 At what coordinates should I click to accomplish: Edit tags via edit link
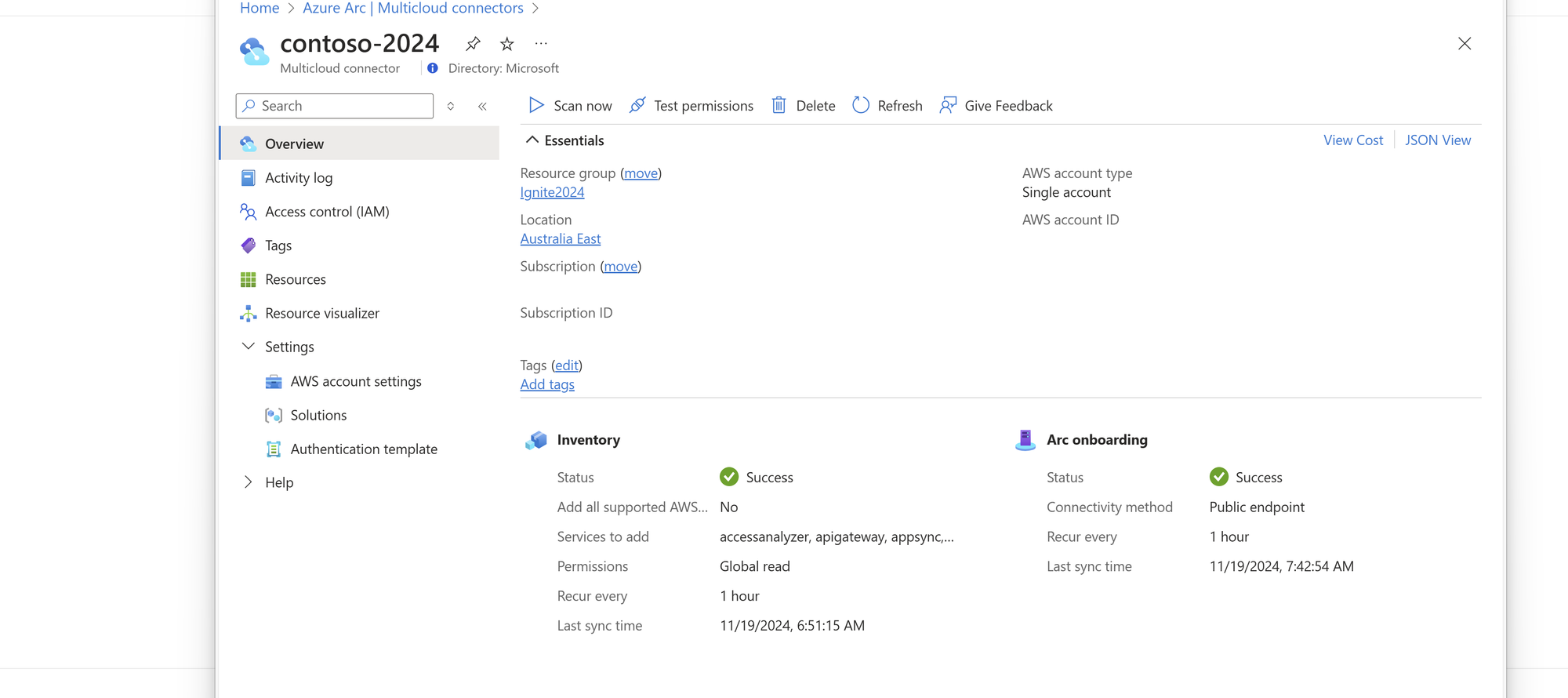point(567,365)
